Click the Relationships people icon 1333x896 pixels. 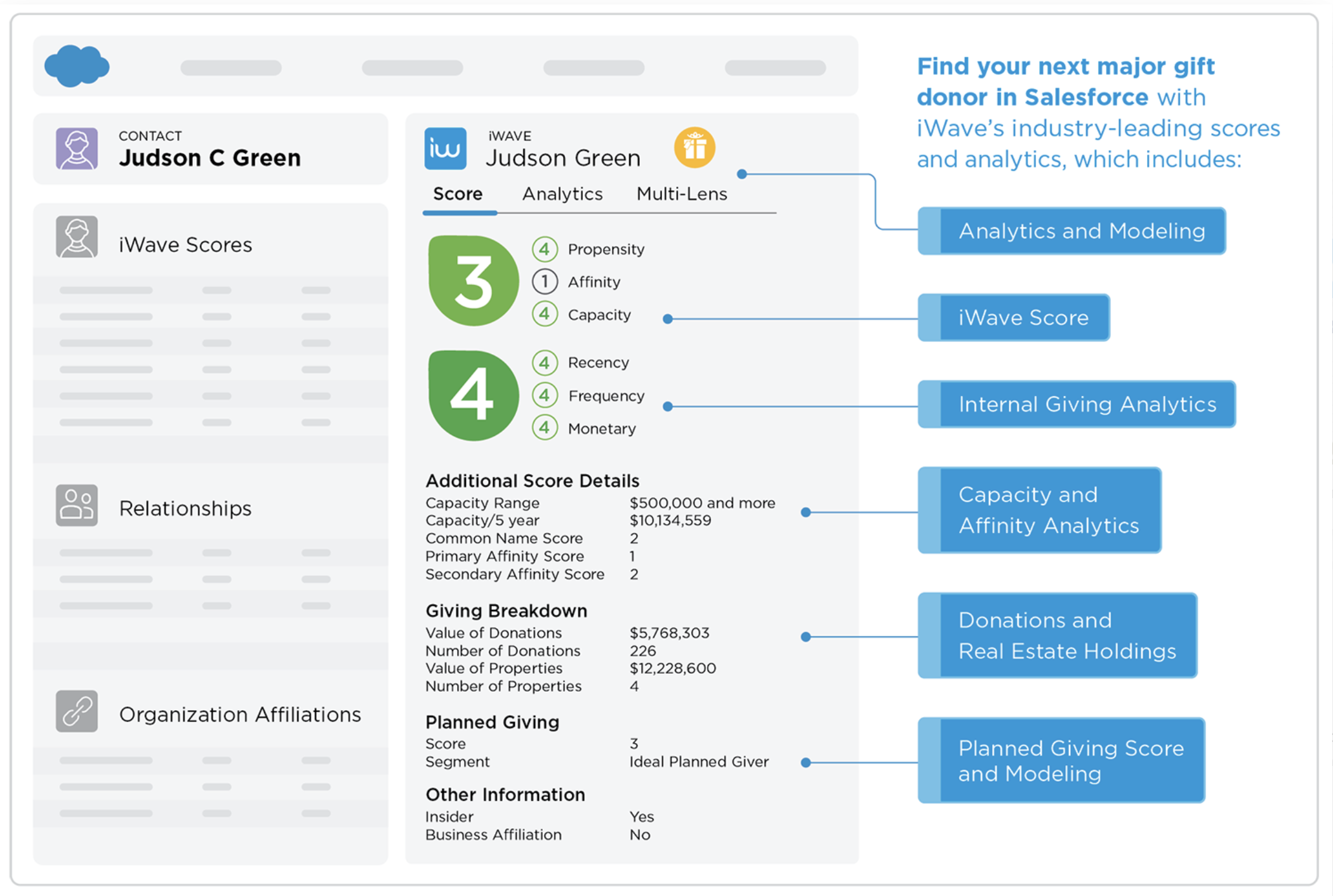pos(77,506)
